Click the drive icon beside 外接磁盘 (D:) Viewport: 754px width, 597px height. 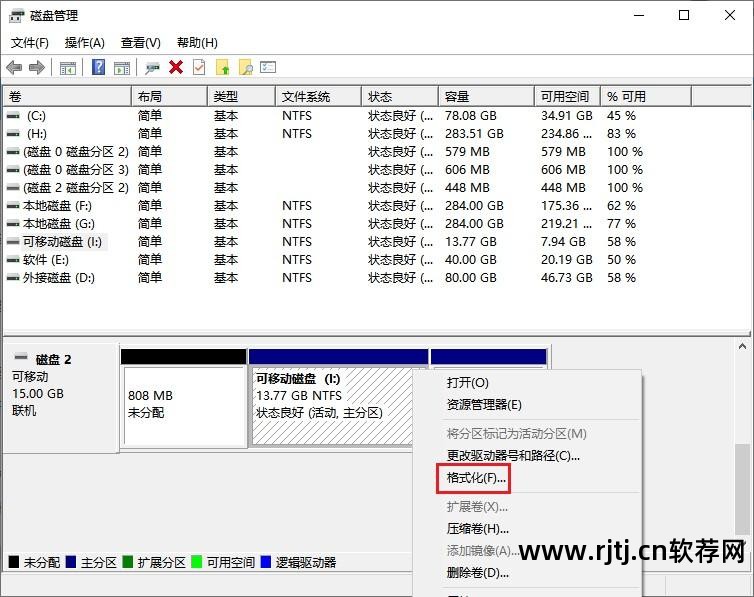[13, 278]
